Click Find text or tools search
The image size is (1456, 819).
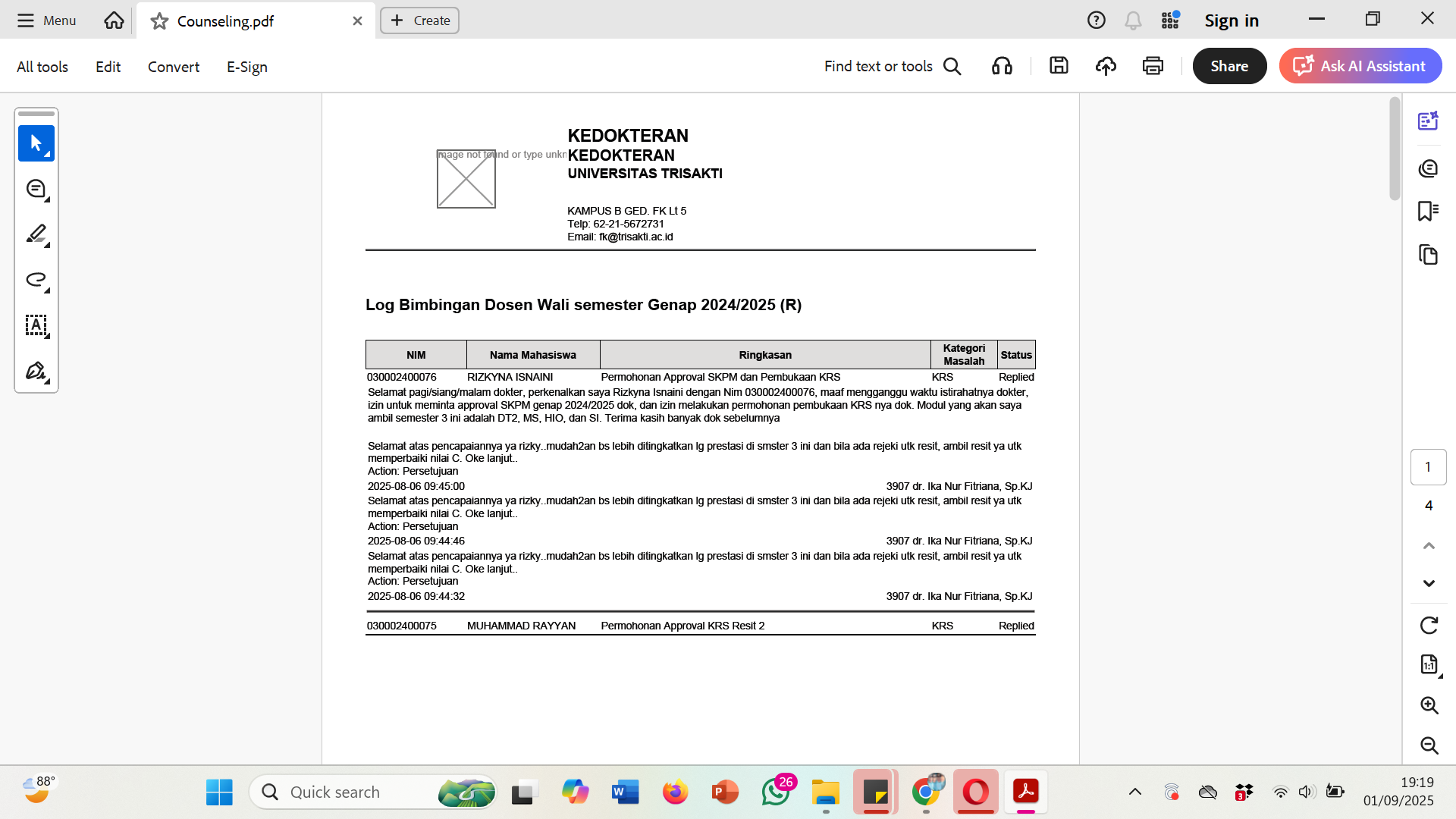click(893, 66)
